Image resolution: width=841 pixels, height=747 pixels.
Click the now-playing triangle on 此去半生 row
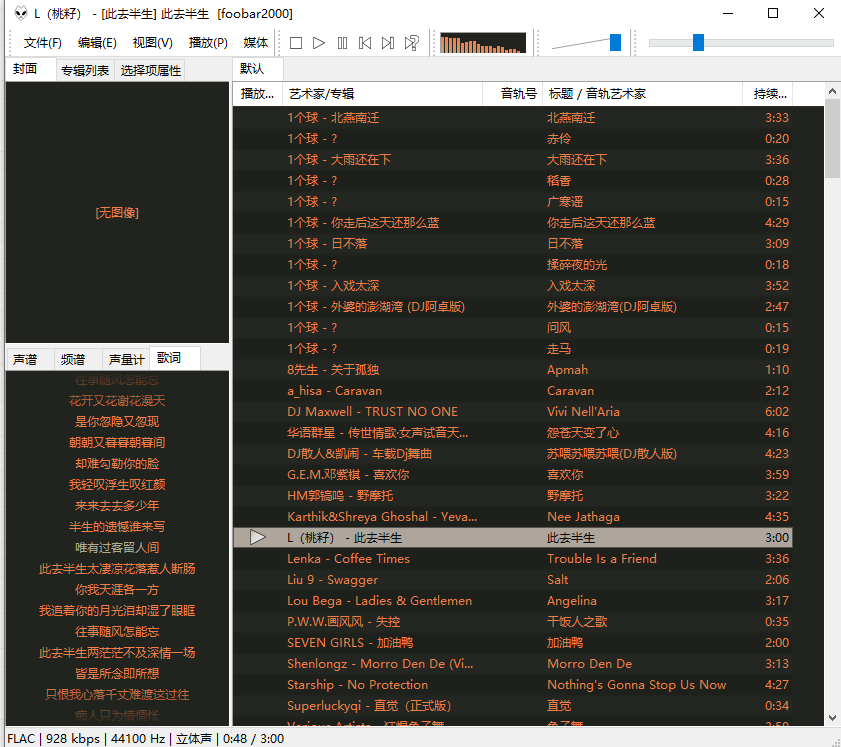pyautogui.click(x=258, y=537)
